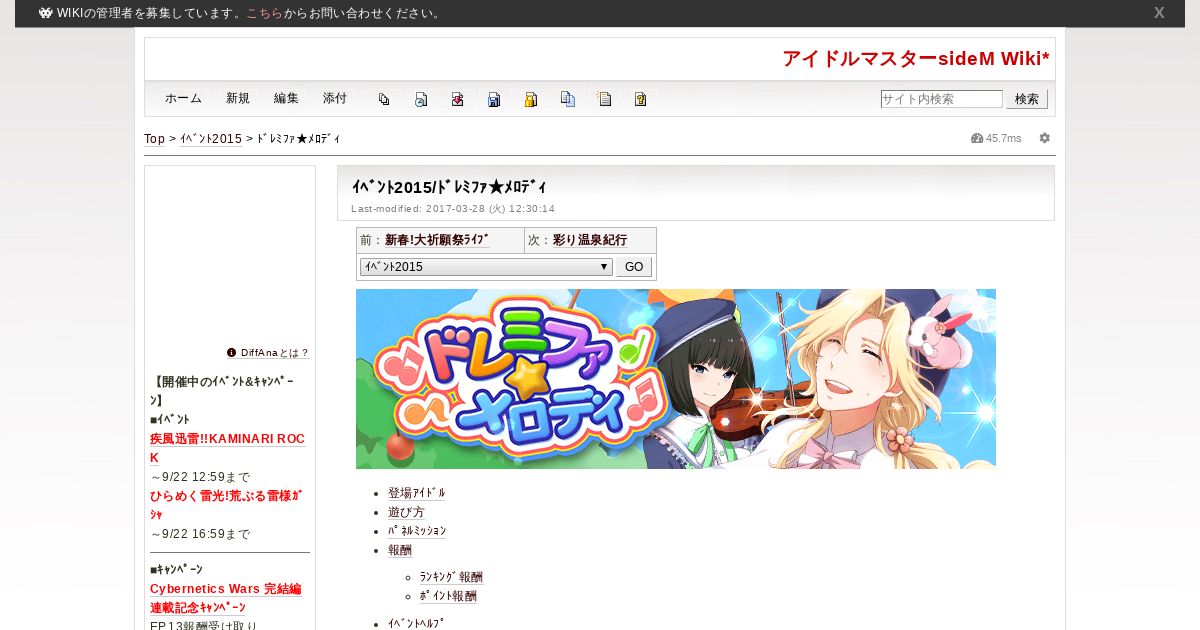Open the アイドルマスターsideM Wiki* title link
1200x630 pixels.
[916, 59]
